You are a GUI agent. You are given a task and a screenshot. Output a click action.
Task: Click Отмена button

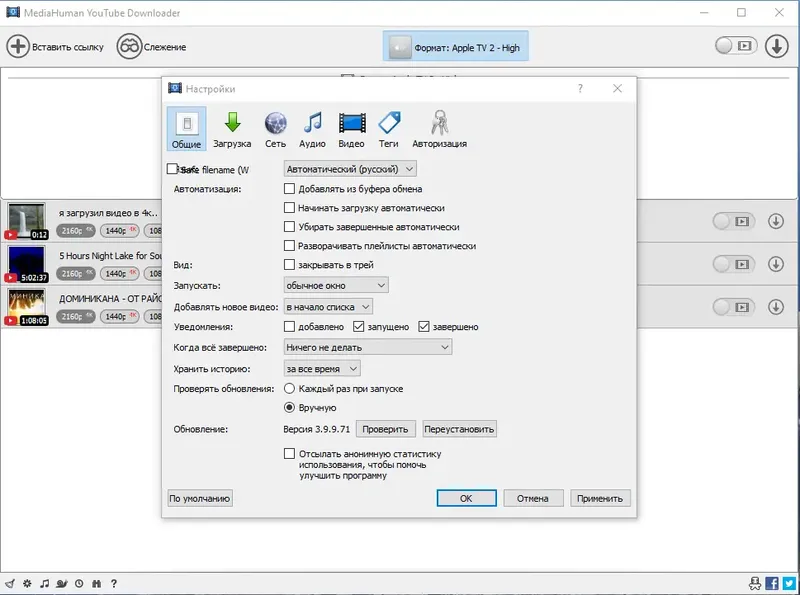tap(533, 498)
